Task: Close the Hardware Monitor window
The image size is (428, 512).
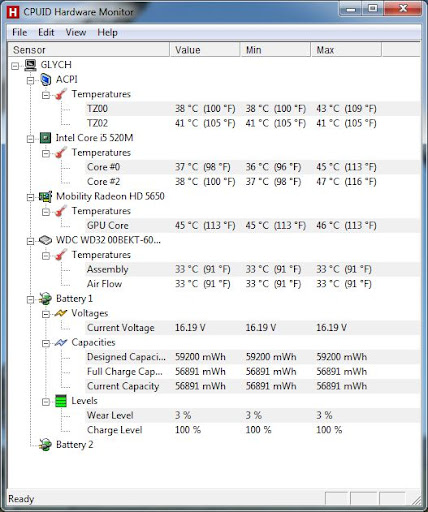Action: [x=403, y=9]
